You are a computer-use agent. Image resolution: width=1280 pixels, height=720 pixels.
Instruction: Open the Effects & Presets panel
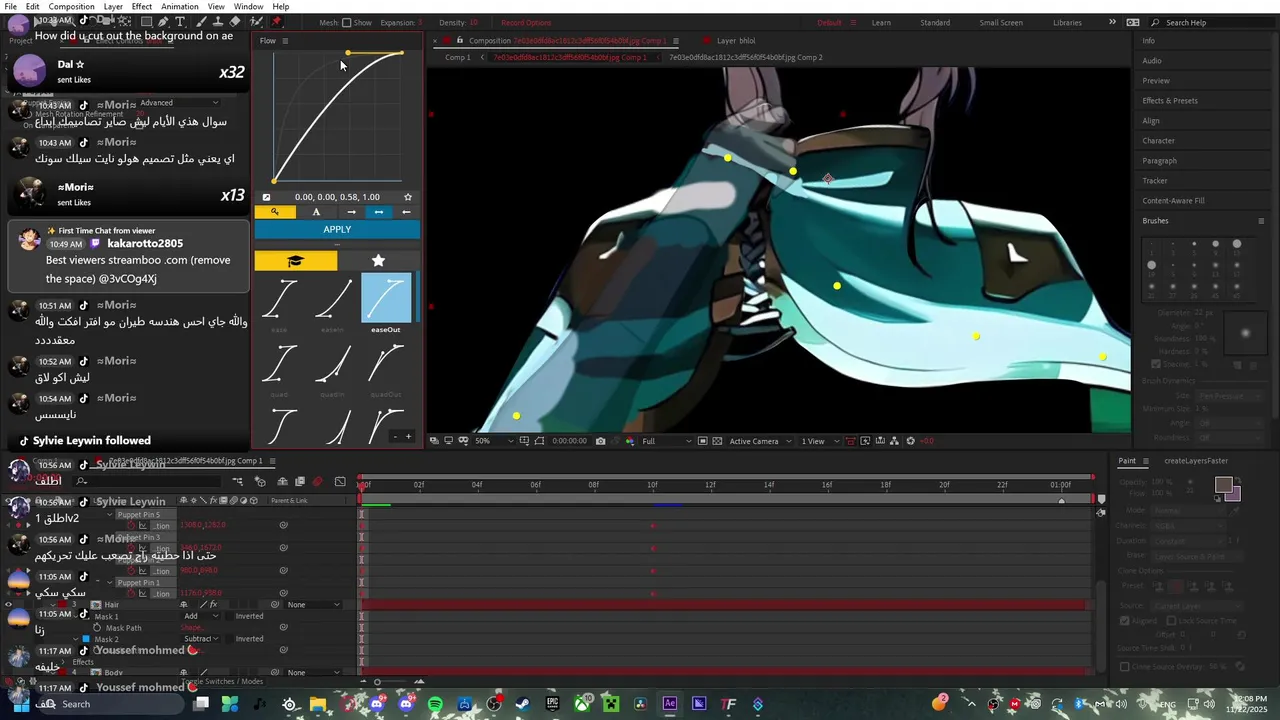point(1170,101)
